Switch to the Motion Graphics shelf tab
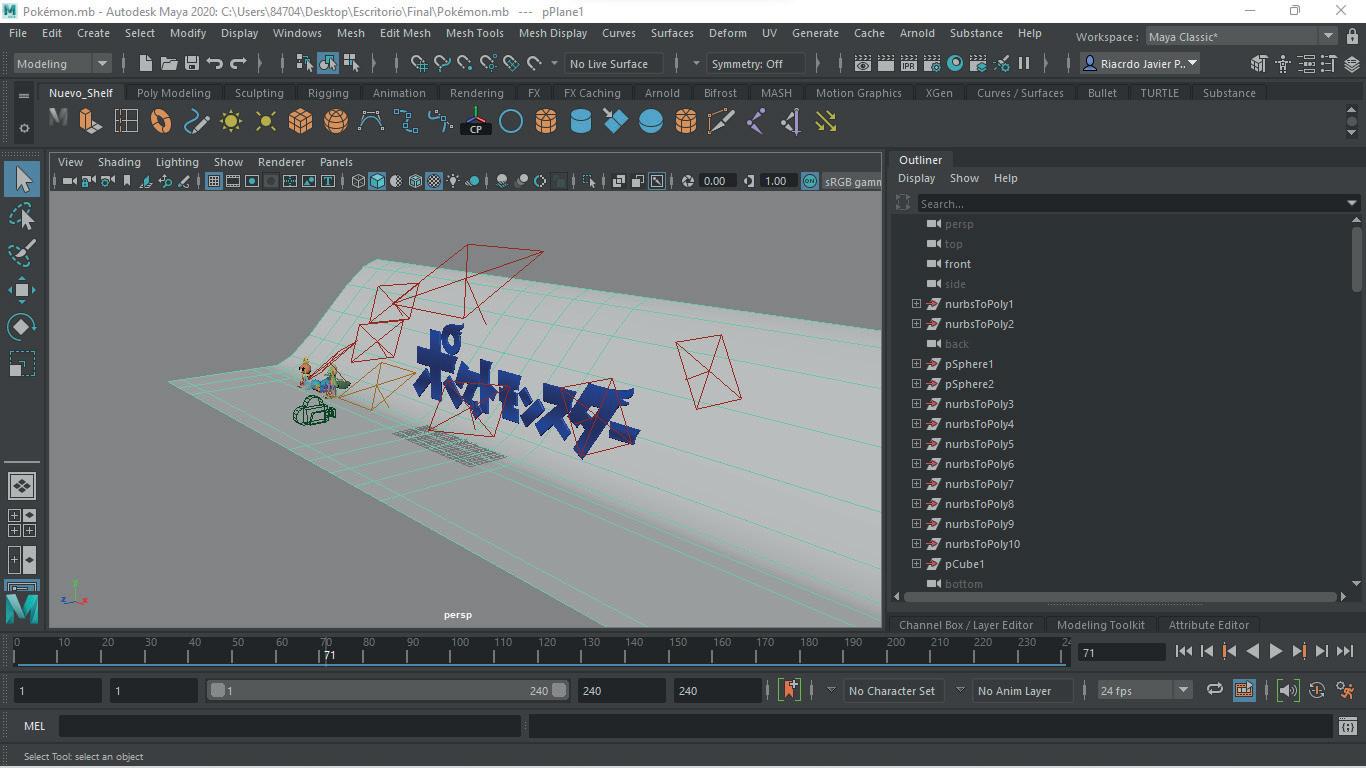Screen dimensions: 1366x768 [x=858, y=93]
